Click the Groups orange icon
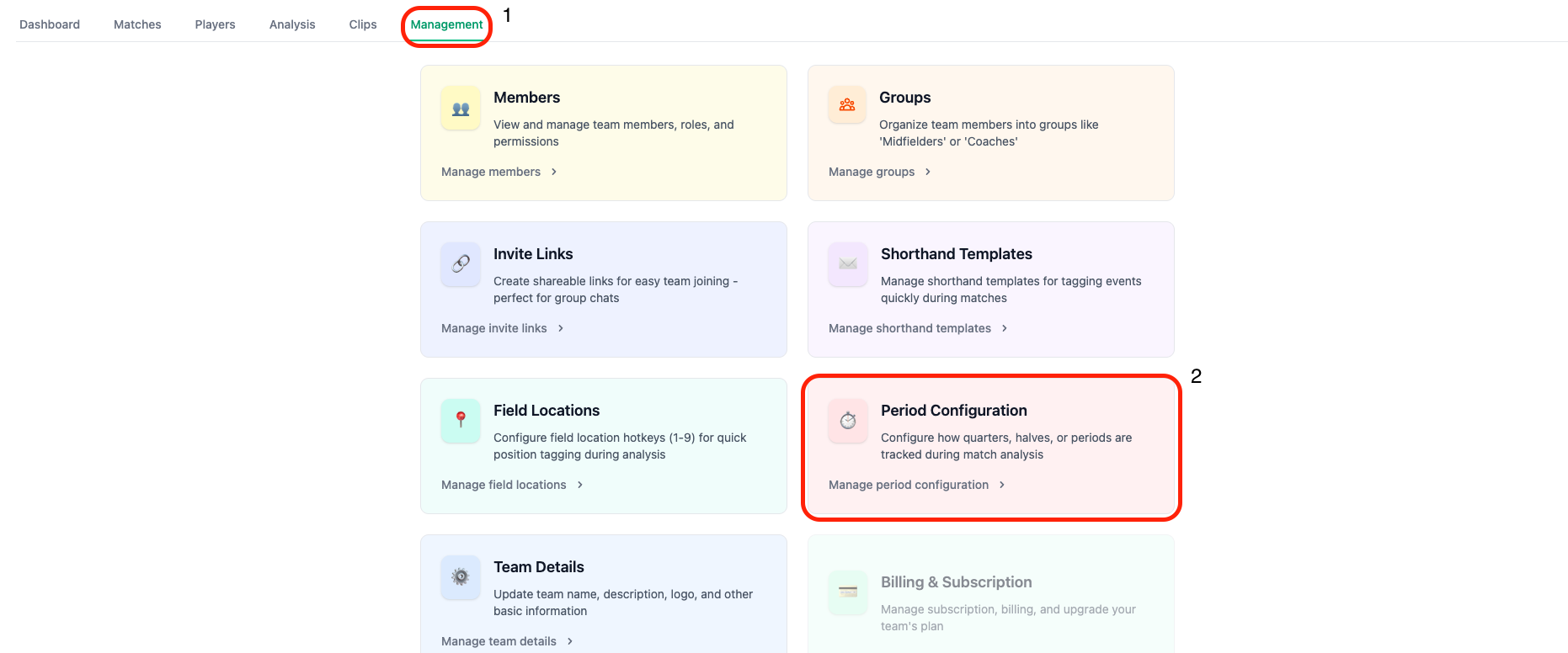The image size is (1568, 653). click(x=847, y=105)
